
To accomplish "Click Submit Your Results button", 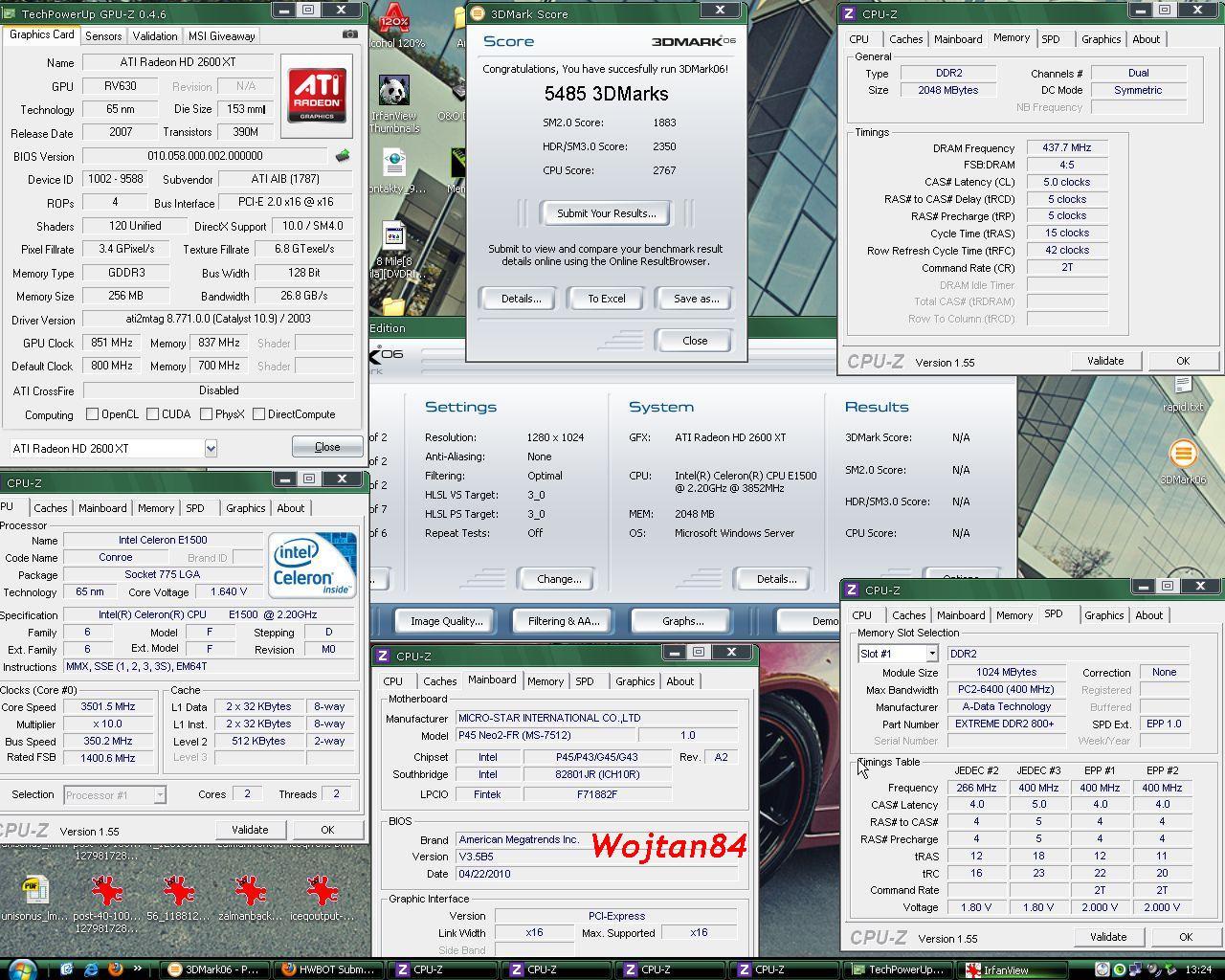I will point(607,213).
